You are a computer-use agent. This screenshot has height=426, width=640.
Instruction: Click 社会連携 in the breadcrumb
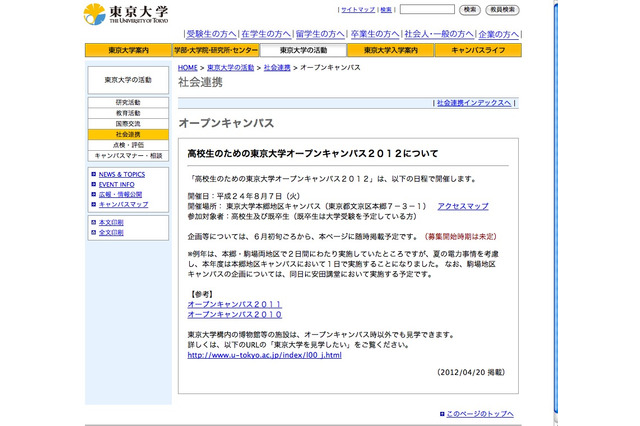click(x=277, y=68)
